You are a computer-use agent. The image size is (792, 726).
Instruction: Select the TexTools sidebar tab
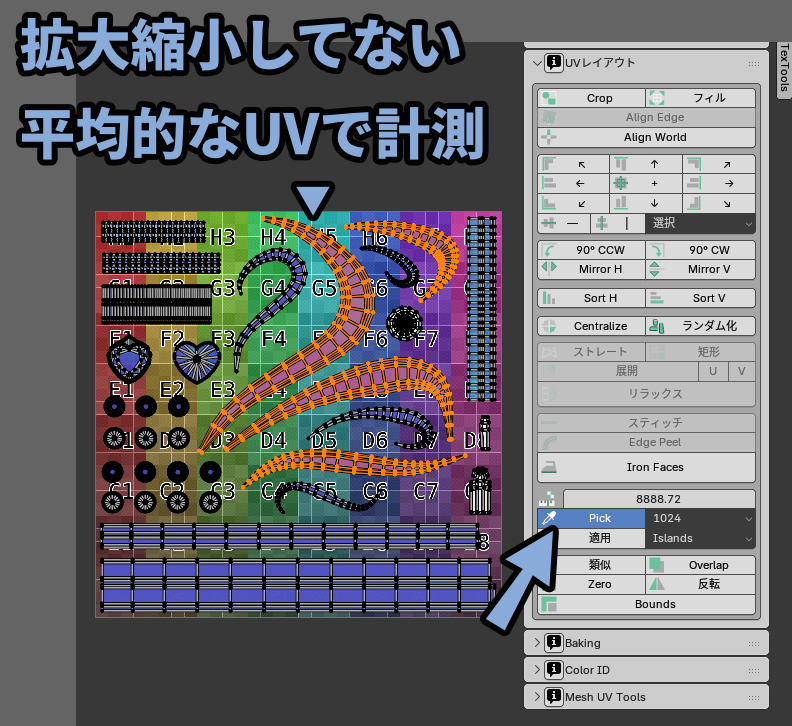pos(783,71)
